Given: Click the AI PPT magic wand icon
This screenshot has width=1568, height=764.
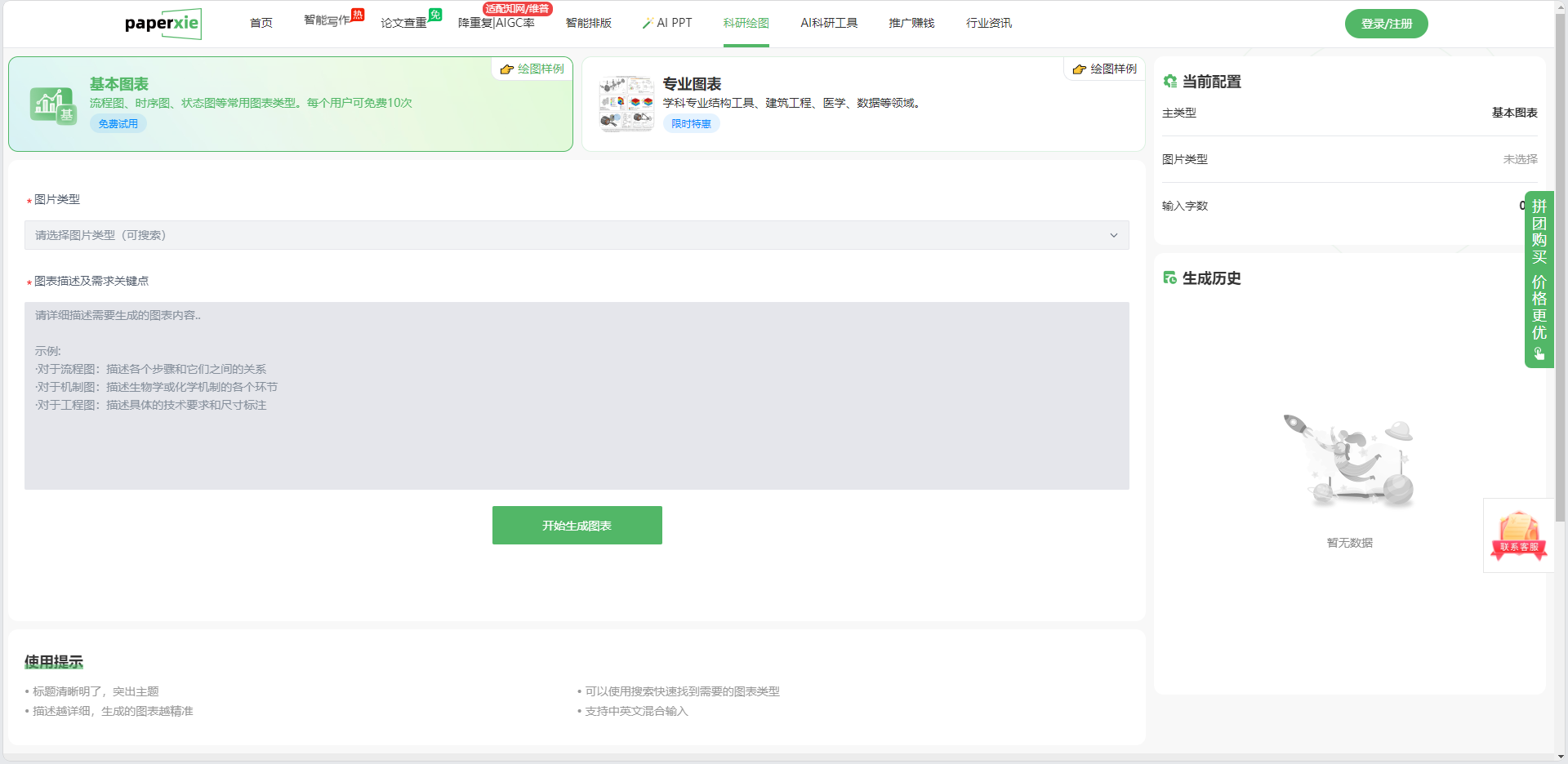Looking at the screenshot, I should [647, 24].
